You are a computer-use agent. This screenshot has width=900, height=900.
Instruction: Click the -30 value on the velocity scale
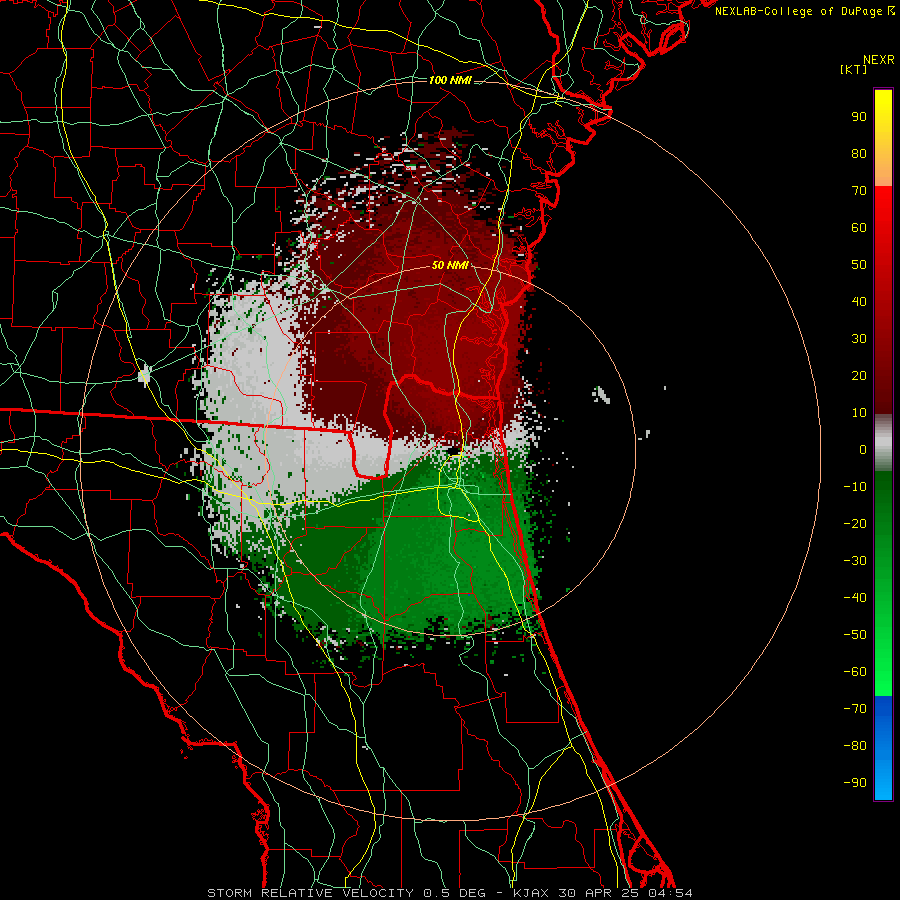point(855,561)
